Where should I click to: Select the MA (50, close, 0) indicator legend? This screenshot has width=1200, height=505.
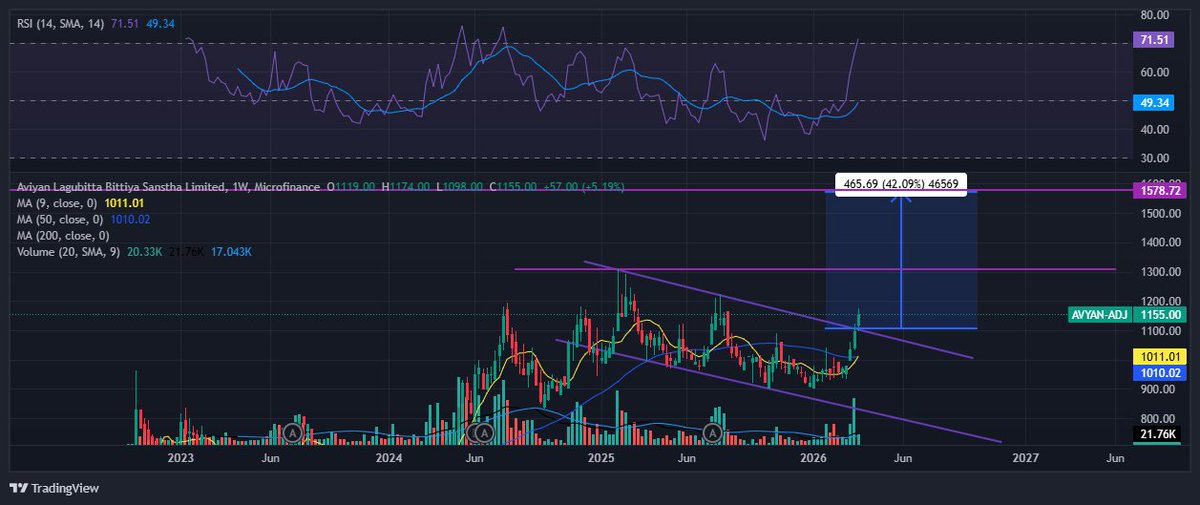pos(58,219)
